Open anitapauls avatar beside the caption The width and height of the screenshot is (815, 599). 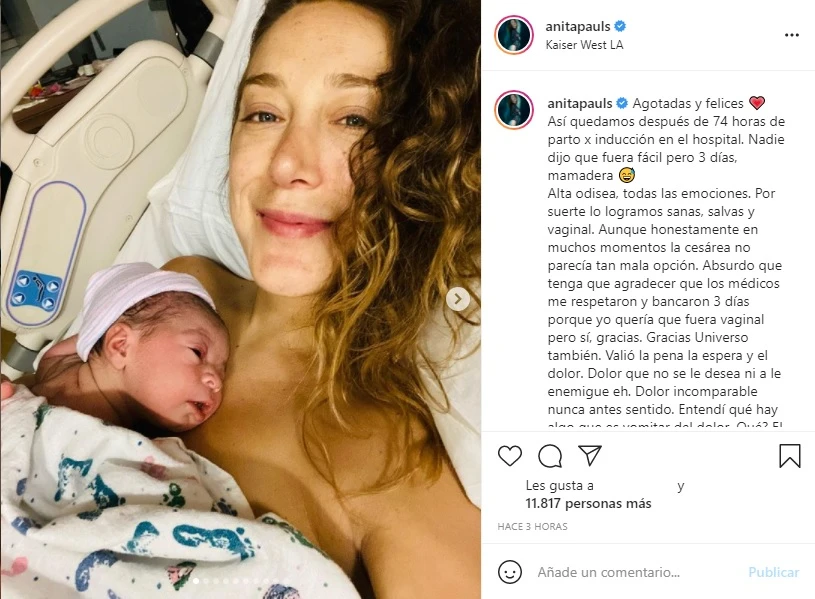pyautogui.click(x=514, y=110)
